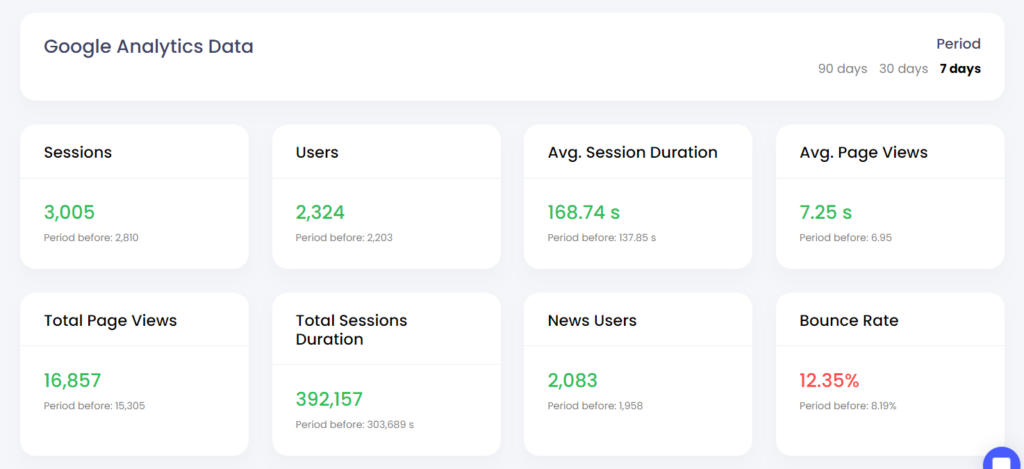This screenshot has width=1024, height=469.
Task: Click the Total Page Views title
Action: [110, 321]
